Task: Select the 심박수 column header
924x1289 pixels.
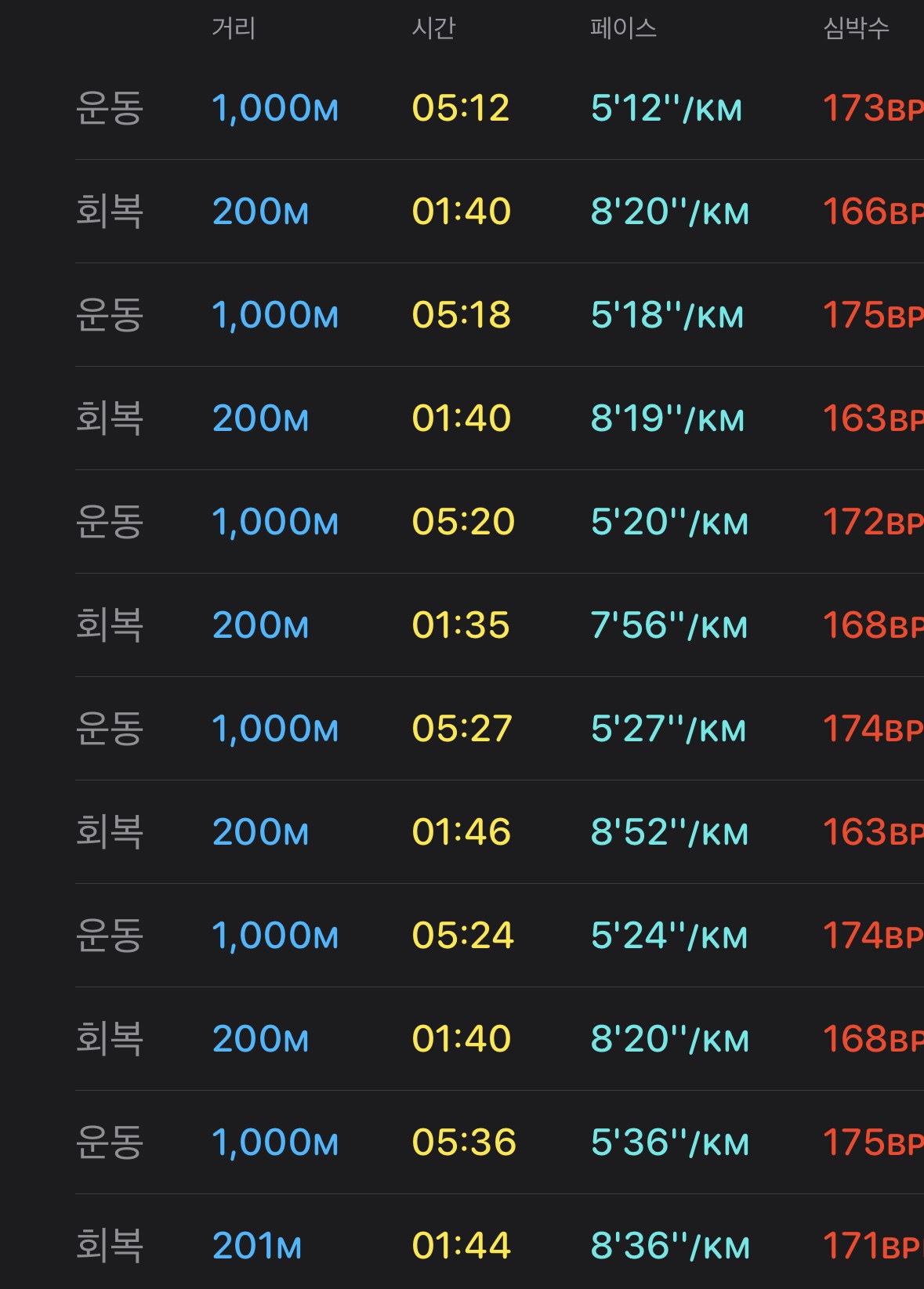Action: pyautogui.click(x=856, y=28)
